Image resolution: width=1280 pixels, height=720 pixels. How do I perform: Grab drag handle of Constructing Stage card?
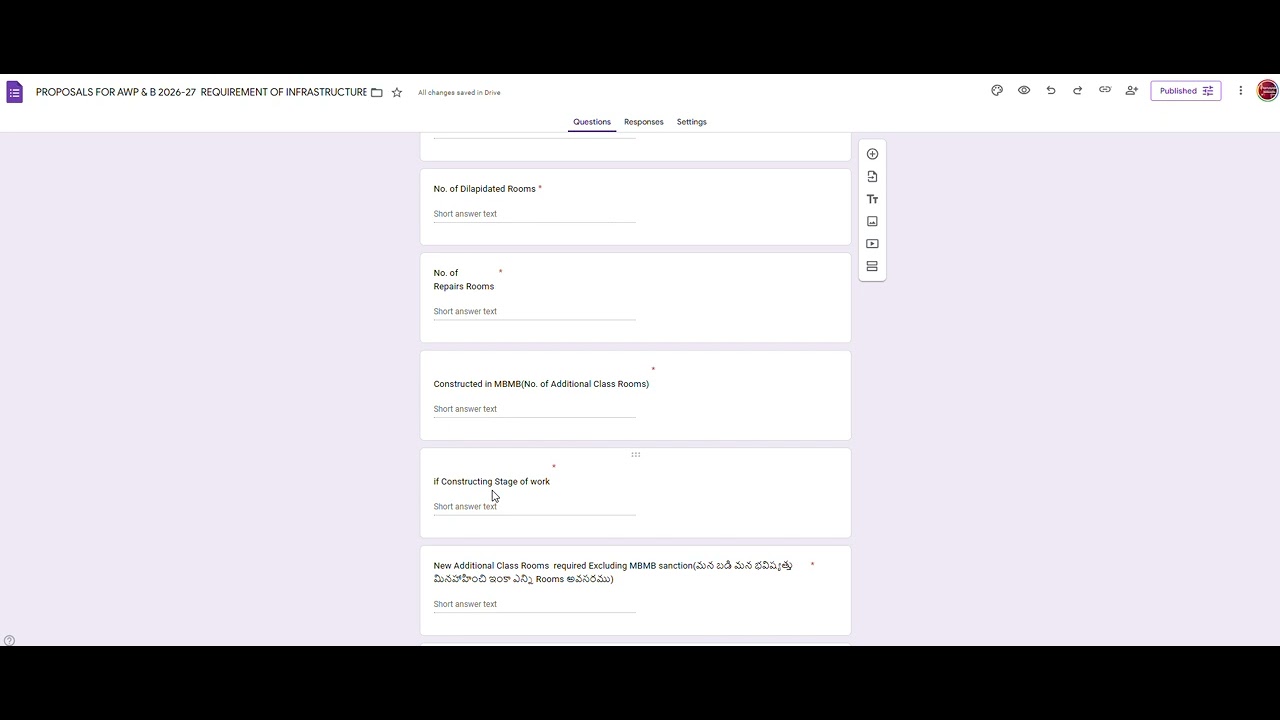(635, 455)
